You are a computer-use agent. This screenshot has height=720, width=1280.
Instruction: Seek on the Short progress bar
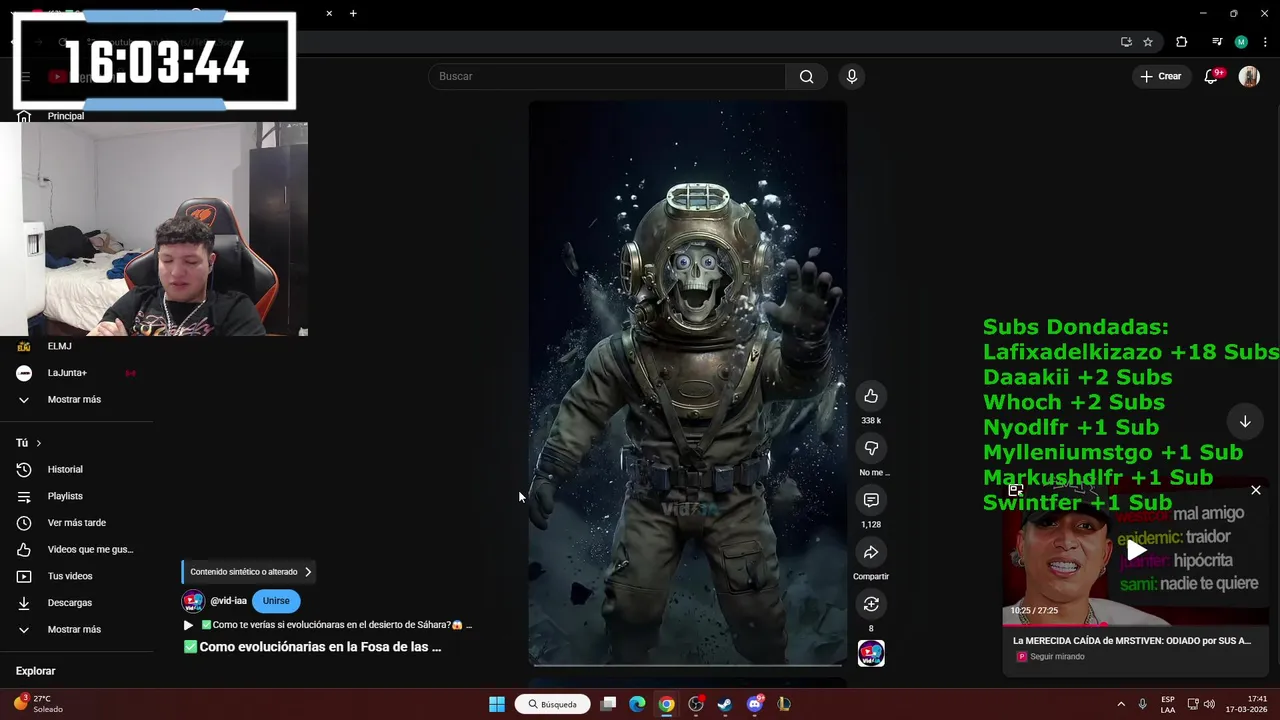click(688, 664)
